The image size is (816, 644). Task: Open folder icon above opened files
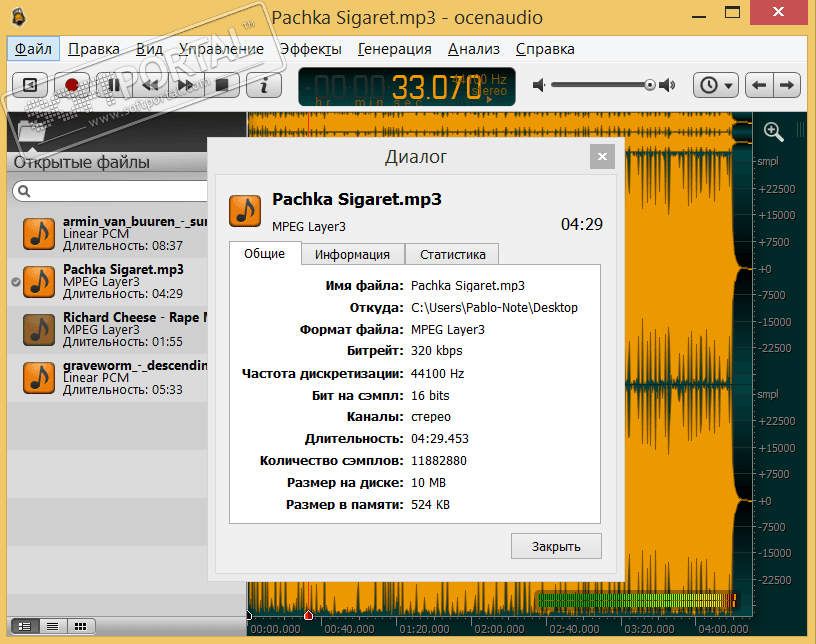pyautogui.click(x=30, y=130)
